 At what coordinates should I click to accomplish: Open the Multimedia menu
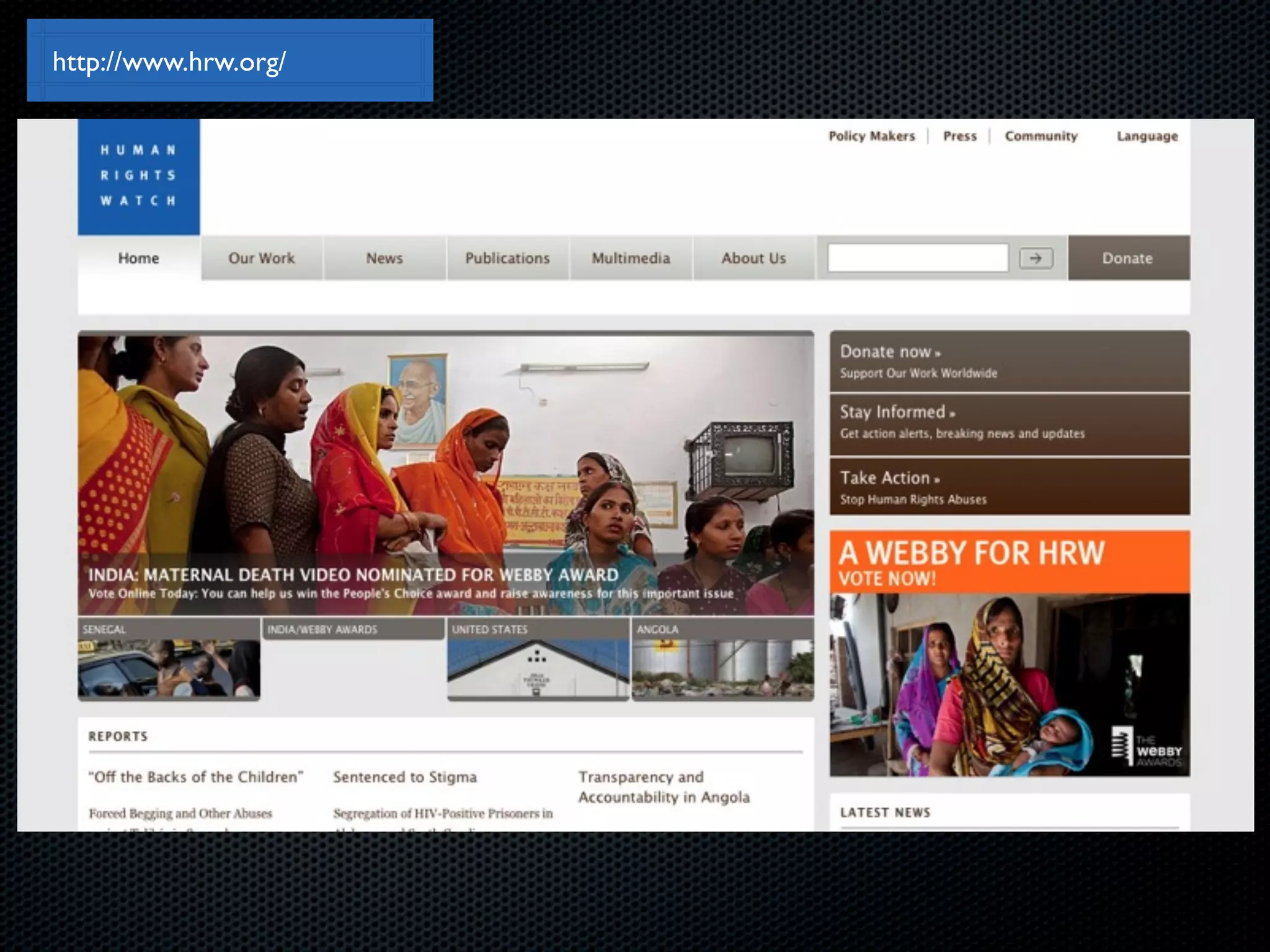click(x=631, y=258)
